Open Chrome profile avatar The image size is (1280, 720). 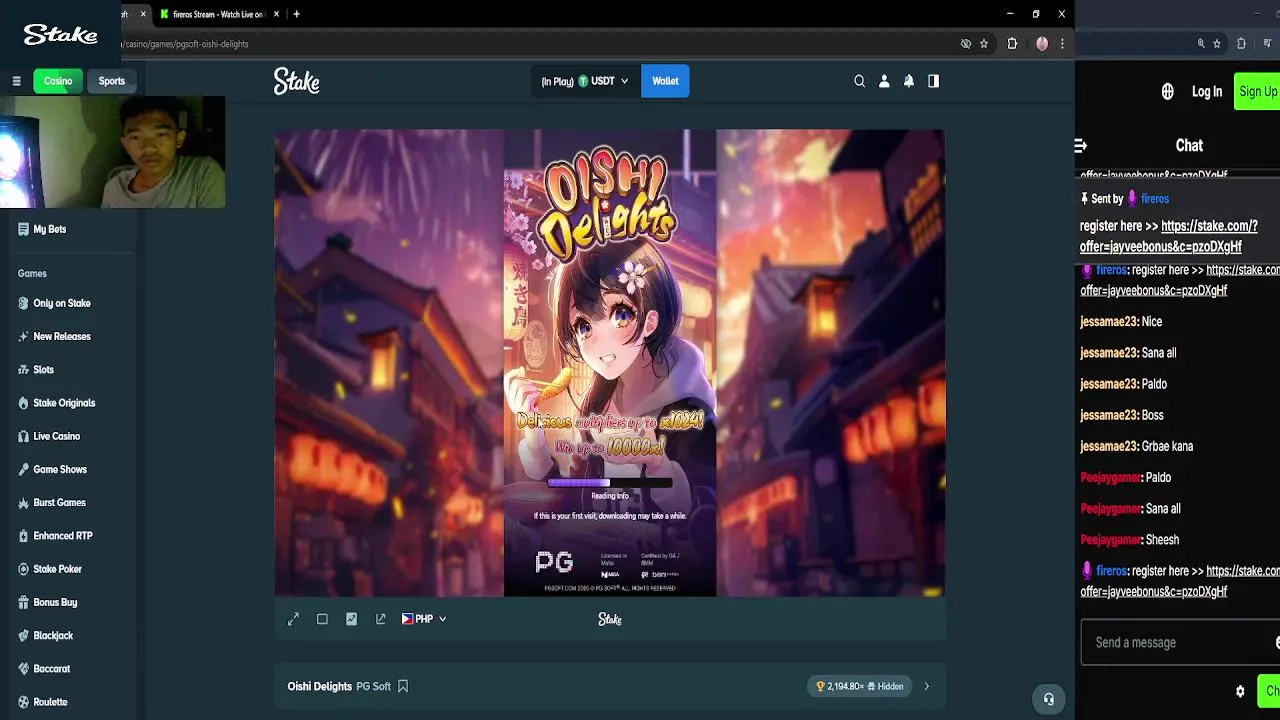click(x=1042, y=44)
